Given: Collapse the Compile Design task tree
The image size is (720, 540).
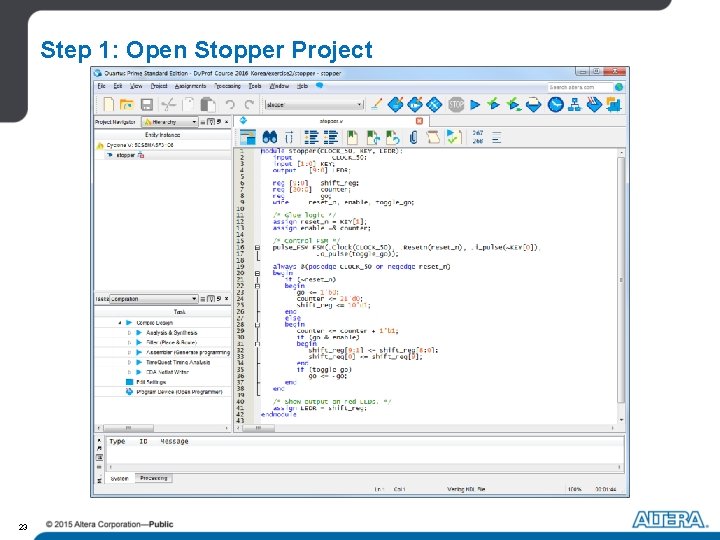Looking at the screenshot, I should pos(120,323).
